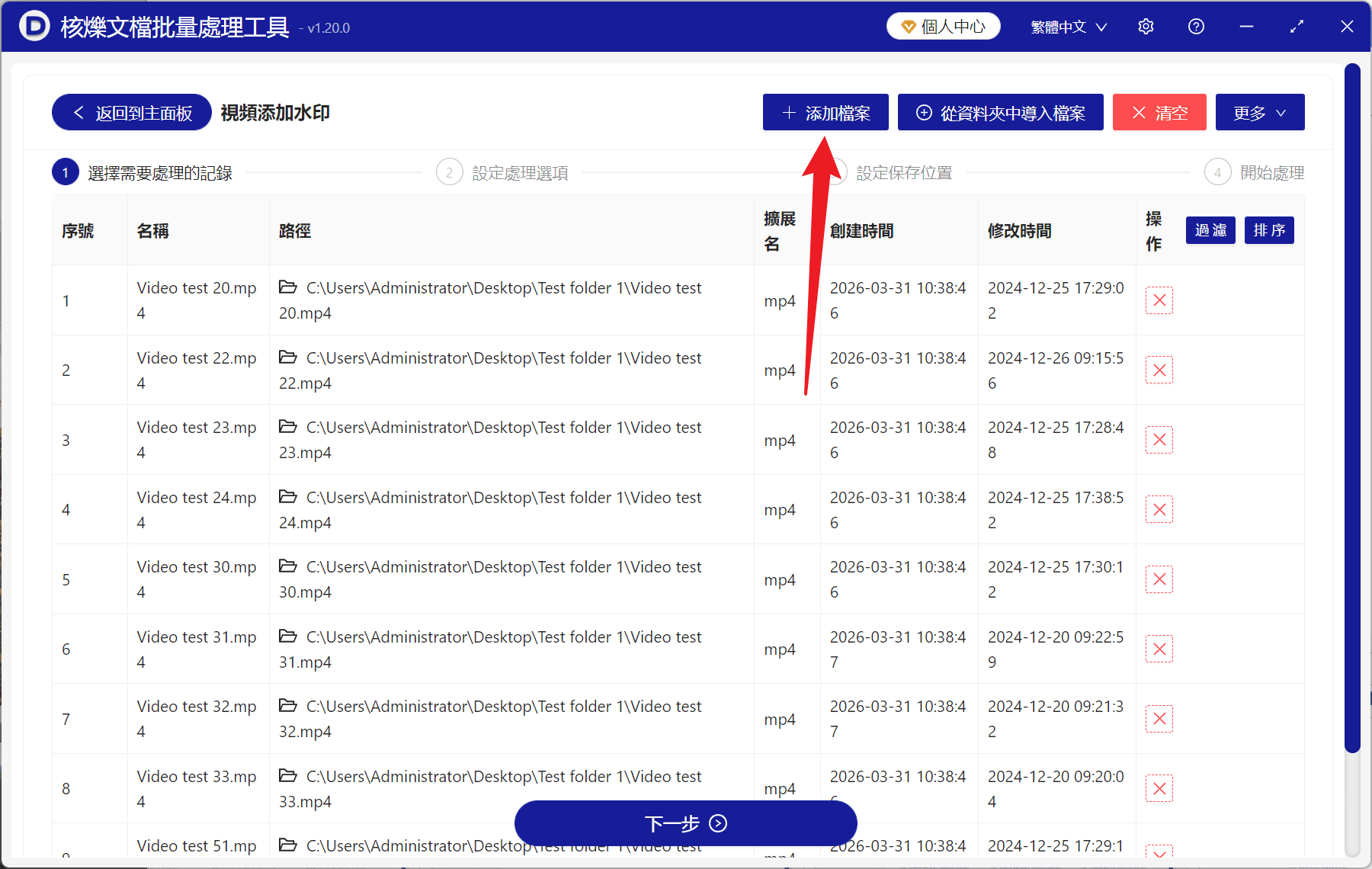
Task: Click the circular D app logo
Action: click(34, 26)
